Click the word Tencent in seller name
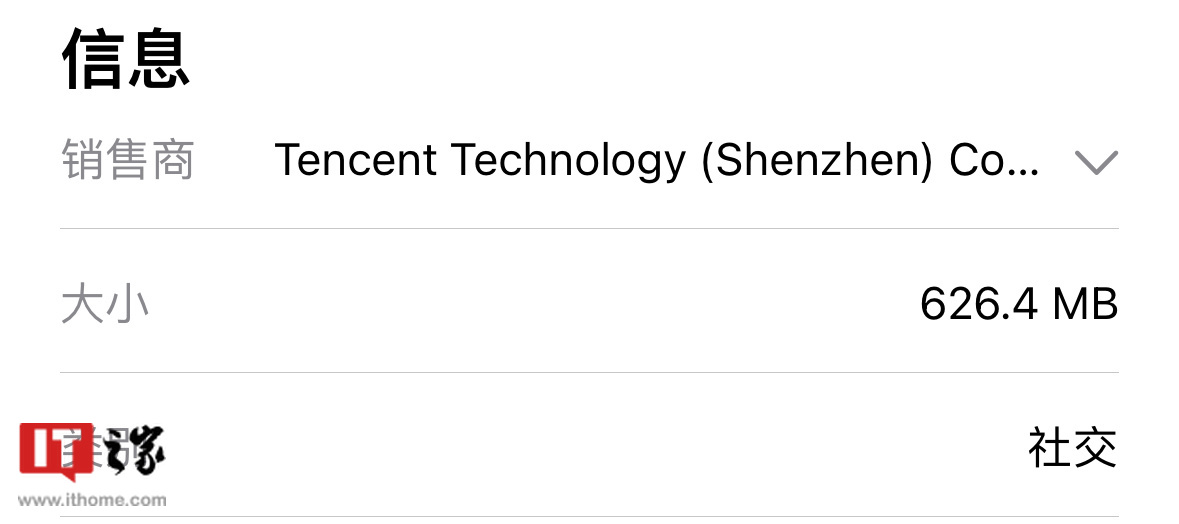 click(x=356, y=159)
